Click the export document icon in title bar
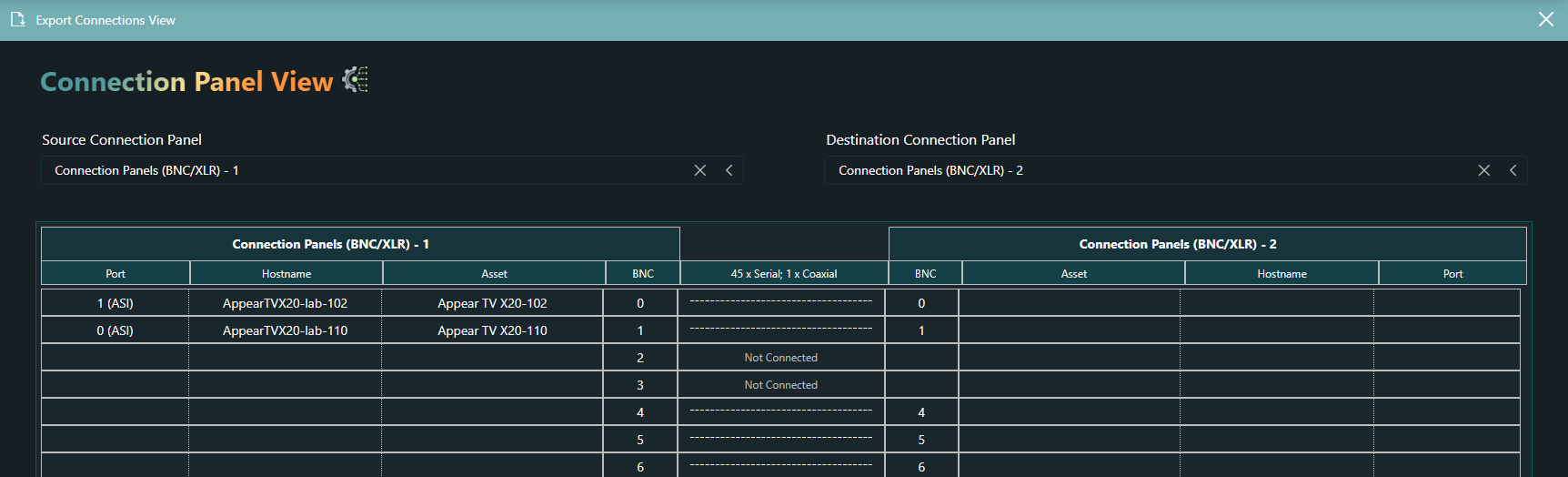 (17, 19)
